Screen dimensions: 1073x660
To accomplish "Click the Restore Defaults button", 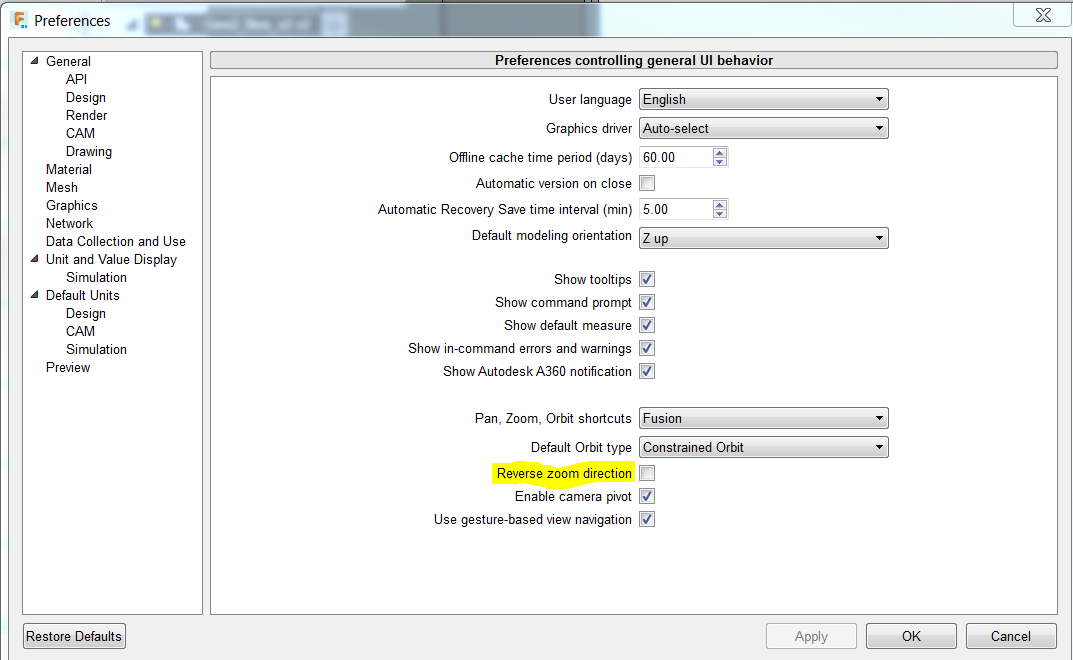I will 73,636.
